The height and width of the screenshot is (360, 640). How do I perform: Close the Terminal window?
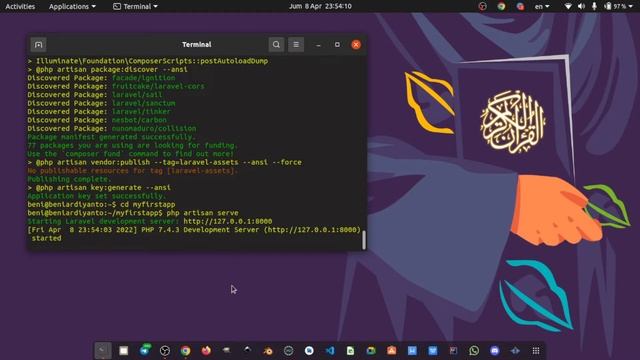(356, 44)
